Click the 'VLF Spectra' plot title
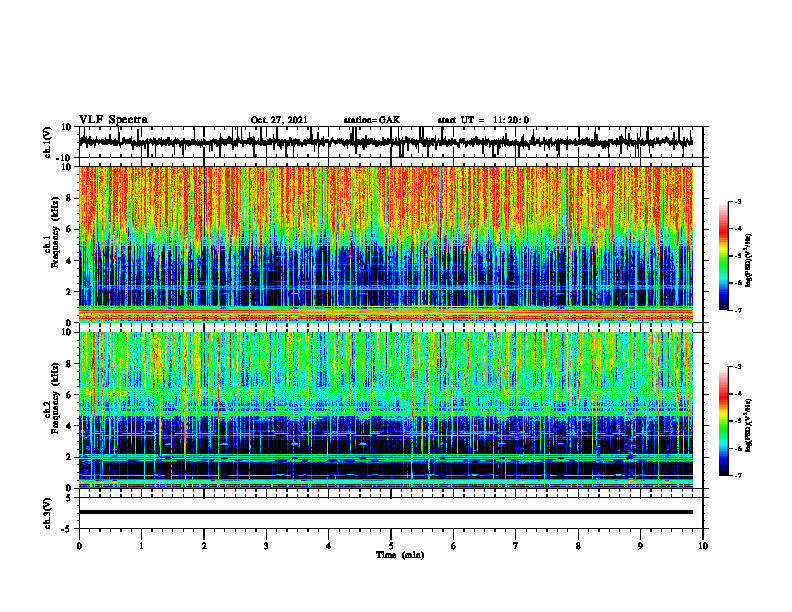The width and height of the screenshot is (792, 612). [113, 120]
